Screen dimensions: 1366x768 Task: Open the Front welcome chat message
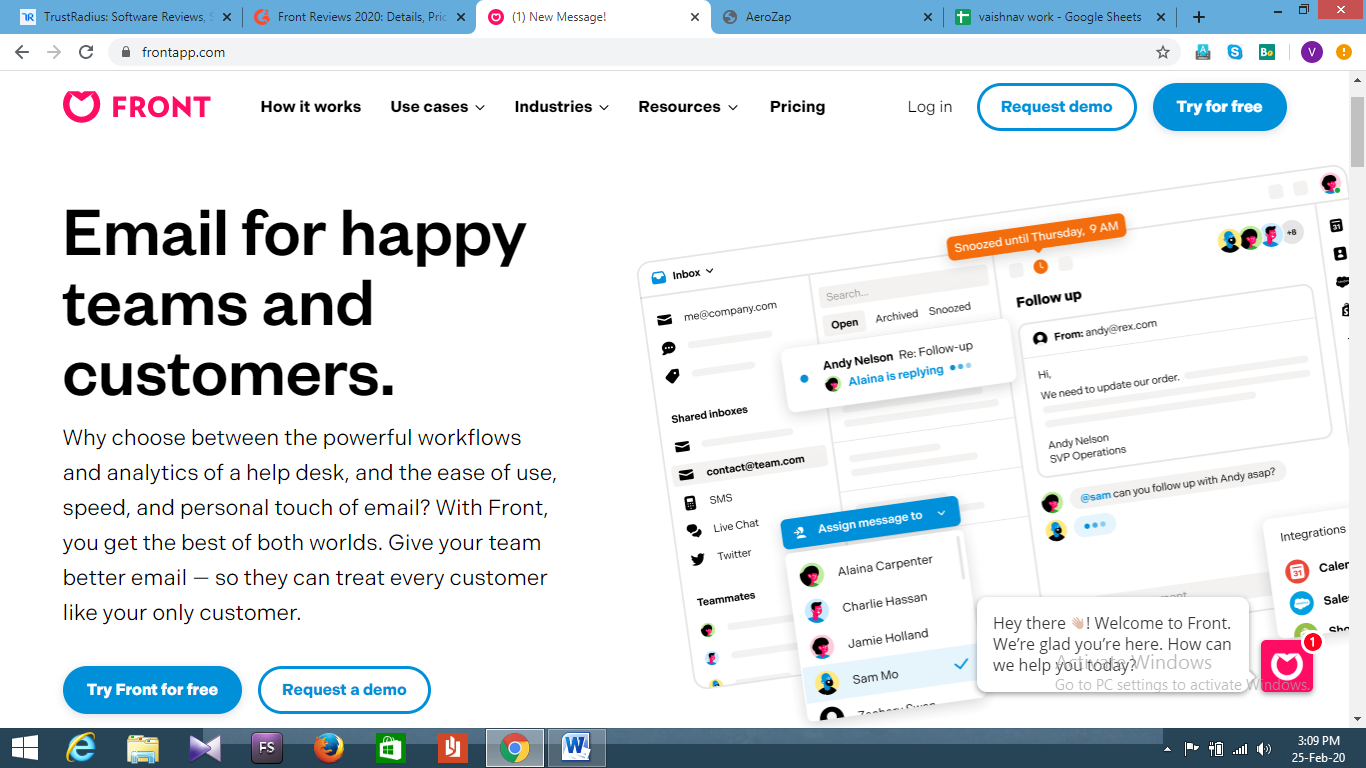point(1112,644)
